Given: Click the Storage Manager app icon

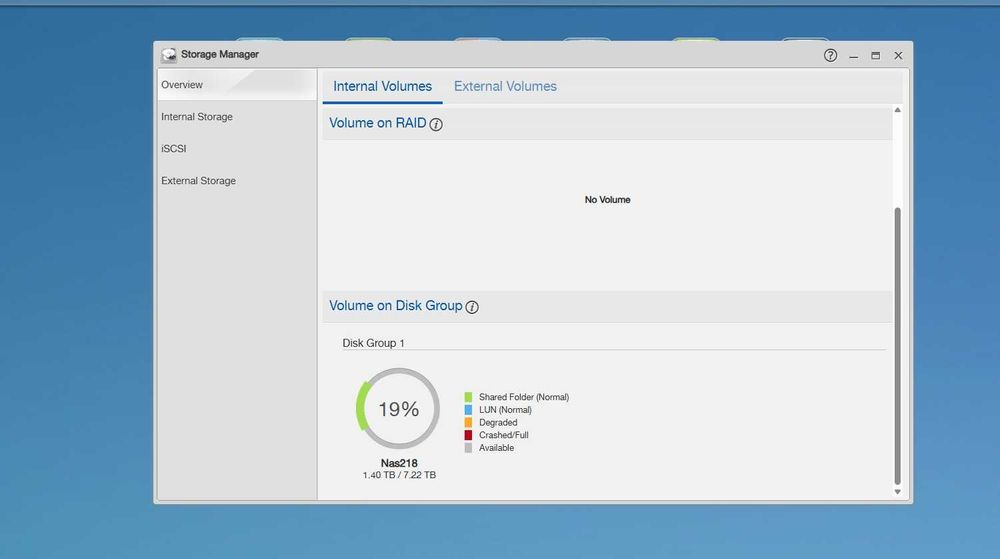Looking at the screenshot, I should tap(168, 55).
